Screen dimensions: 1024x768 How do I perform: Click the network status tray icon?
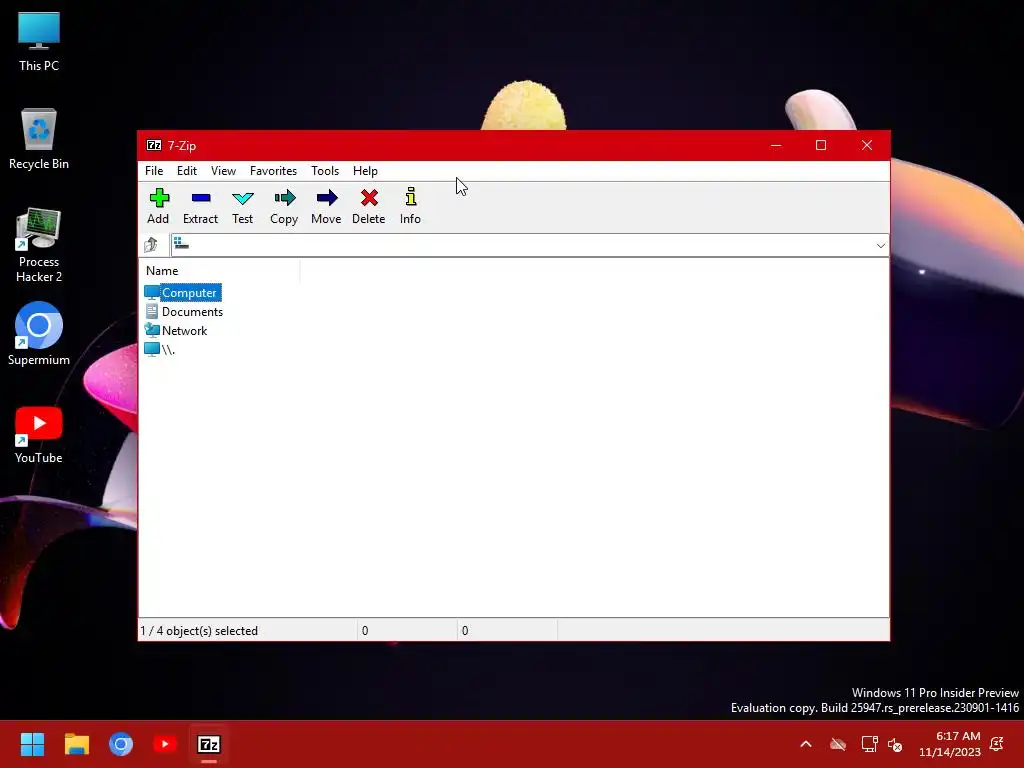pos(869,744)
